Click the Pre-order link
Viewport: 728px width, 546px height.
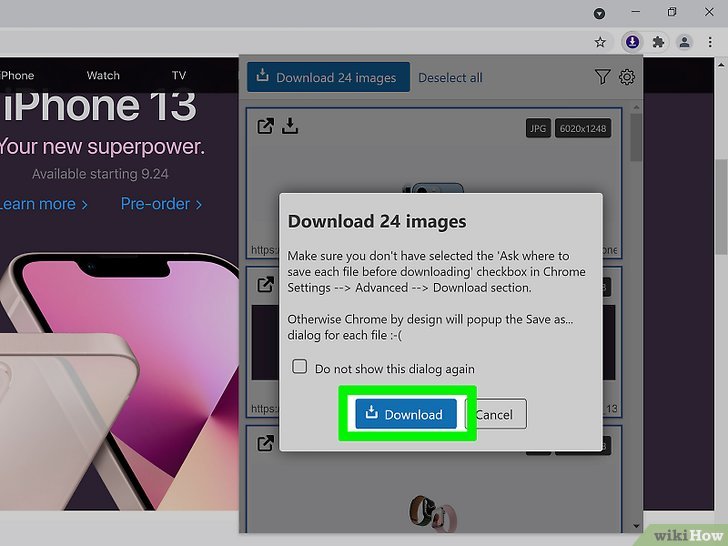coord(161,204)
